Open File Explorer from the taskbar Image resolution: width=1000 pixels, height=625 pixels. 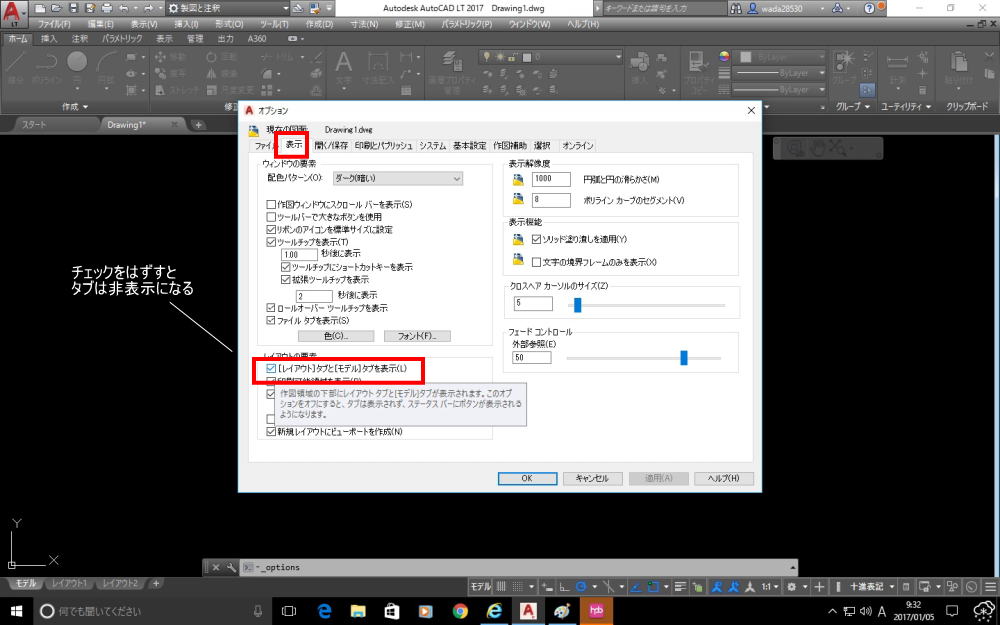click(358, 611)
